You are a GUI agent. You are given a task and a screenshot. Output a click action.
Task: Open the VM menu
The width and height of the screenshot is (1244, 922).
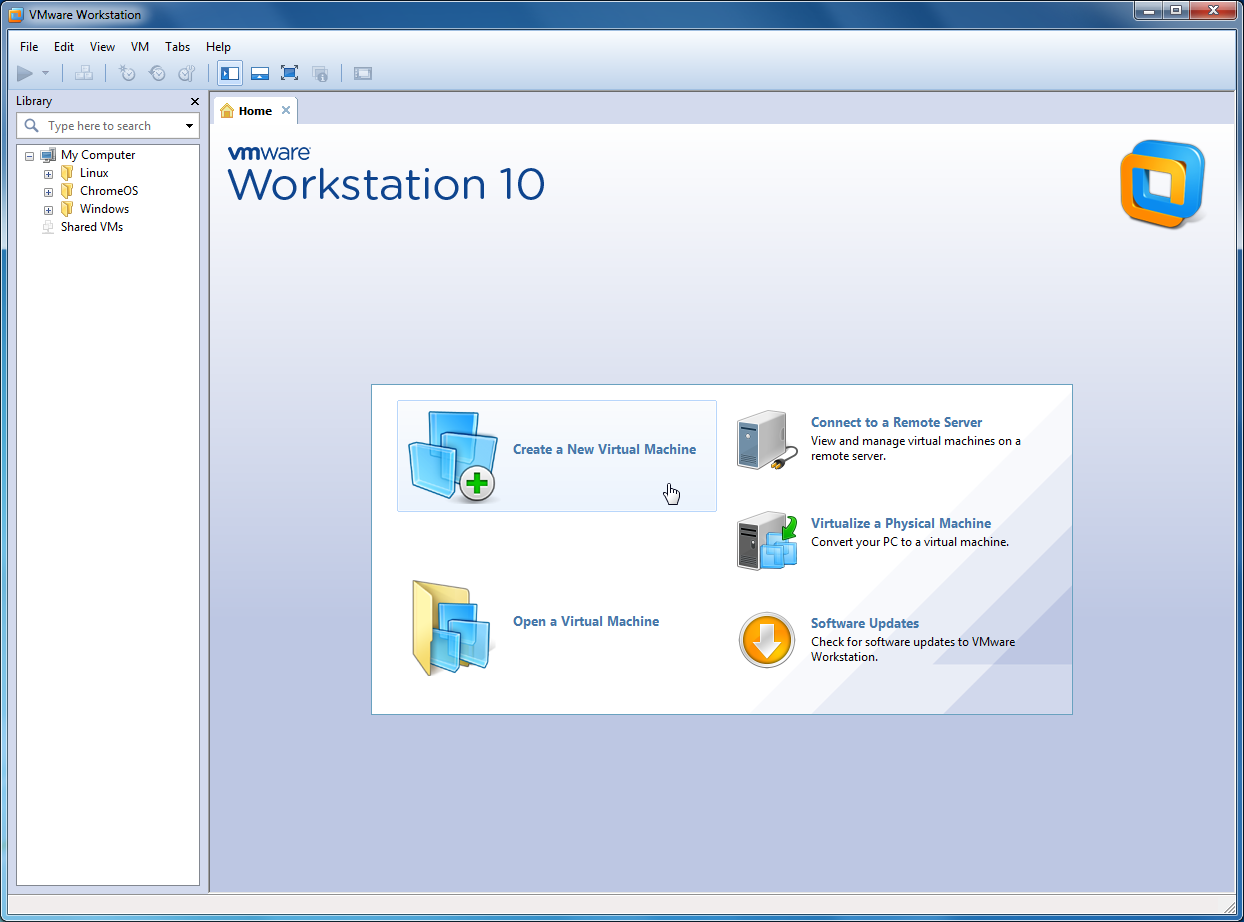(x=140, y=47)
